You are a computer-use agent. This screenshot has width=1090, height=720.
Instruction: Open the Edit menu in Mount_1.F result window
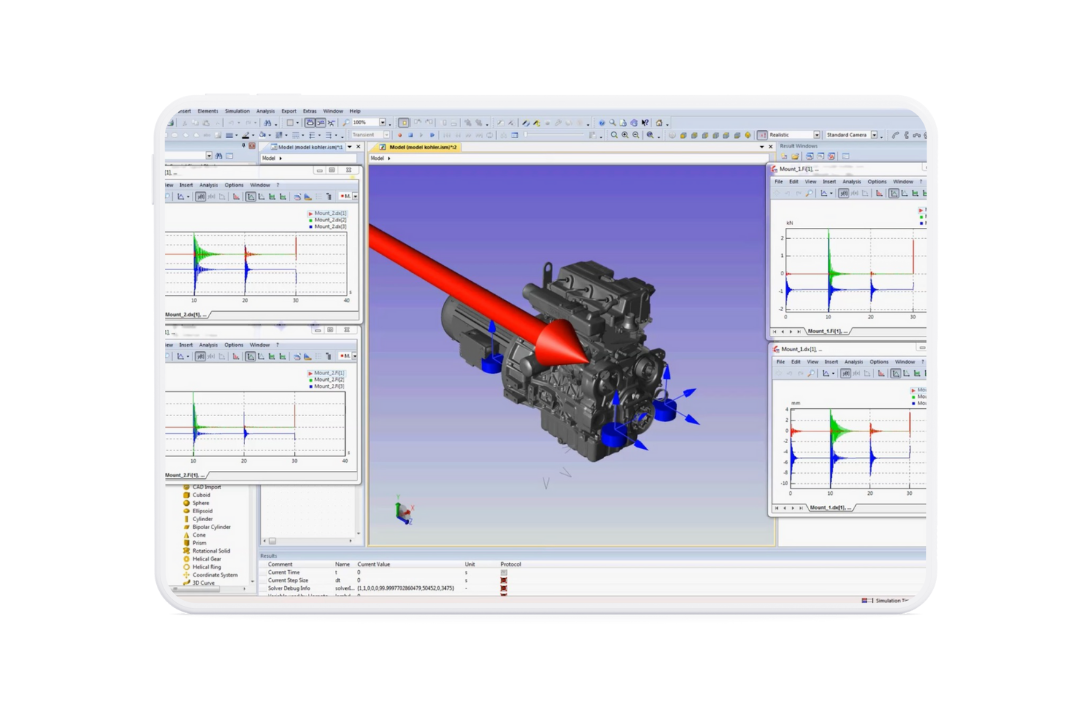(x=793, y=182)
